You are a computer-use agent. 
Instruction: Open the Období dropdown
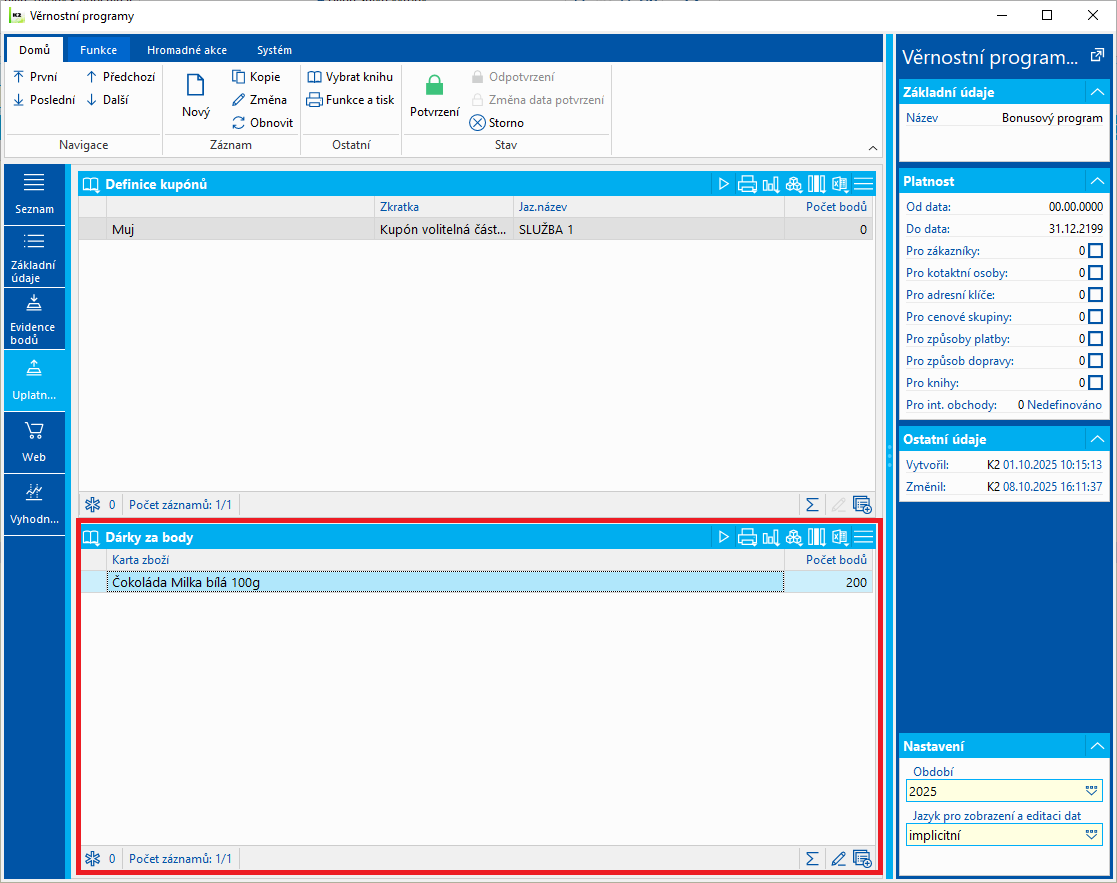(x=1091, y=791)
